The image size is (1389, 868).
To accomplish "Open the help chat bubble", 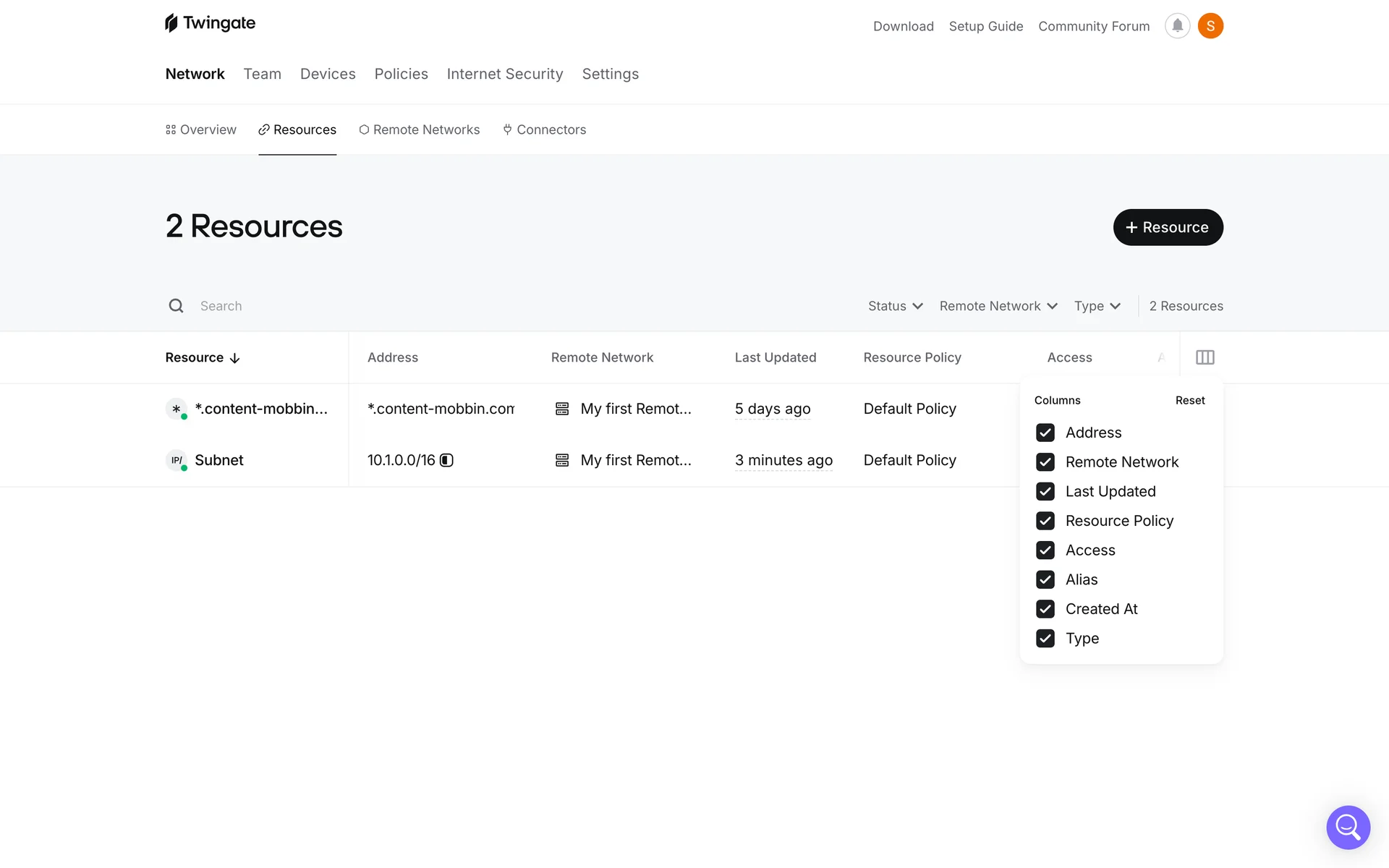I will [x=1348, y=827].
